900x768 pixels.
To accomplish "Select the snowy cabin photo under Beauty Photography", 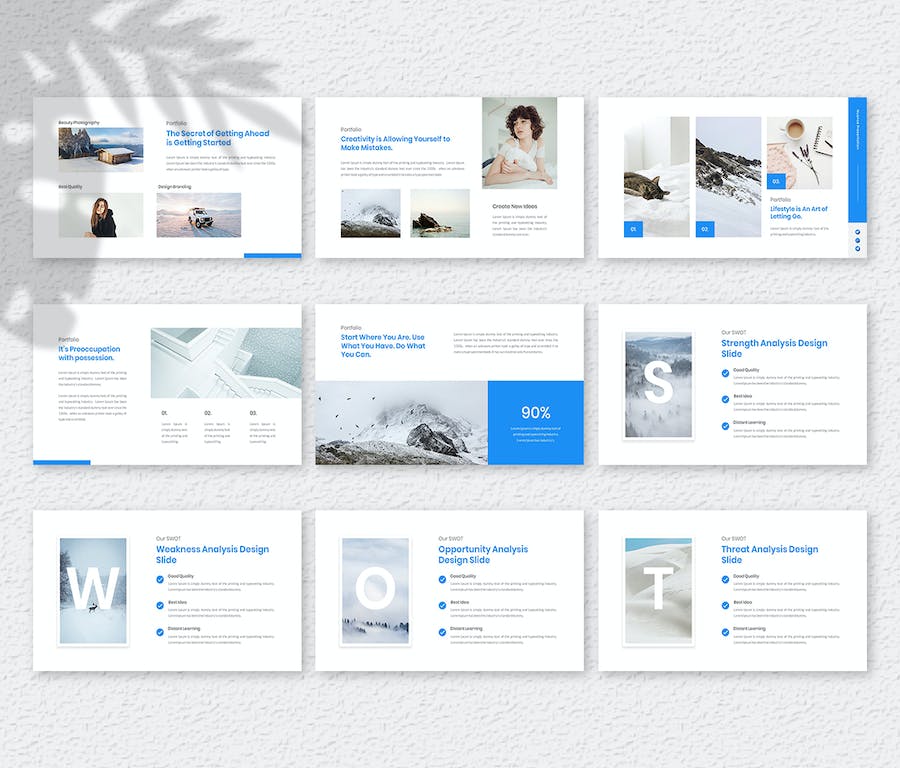I will pyautogui.click(x=100, y=149).
